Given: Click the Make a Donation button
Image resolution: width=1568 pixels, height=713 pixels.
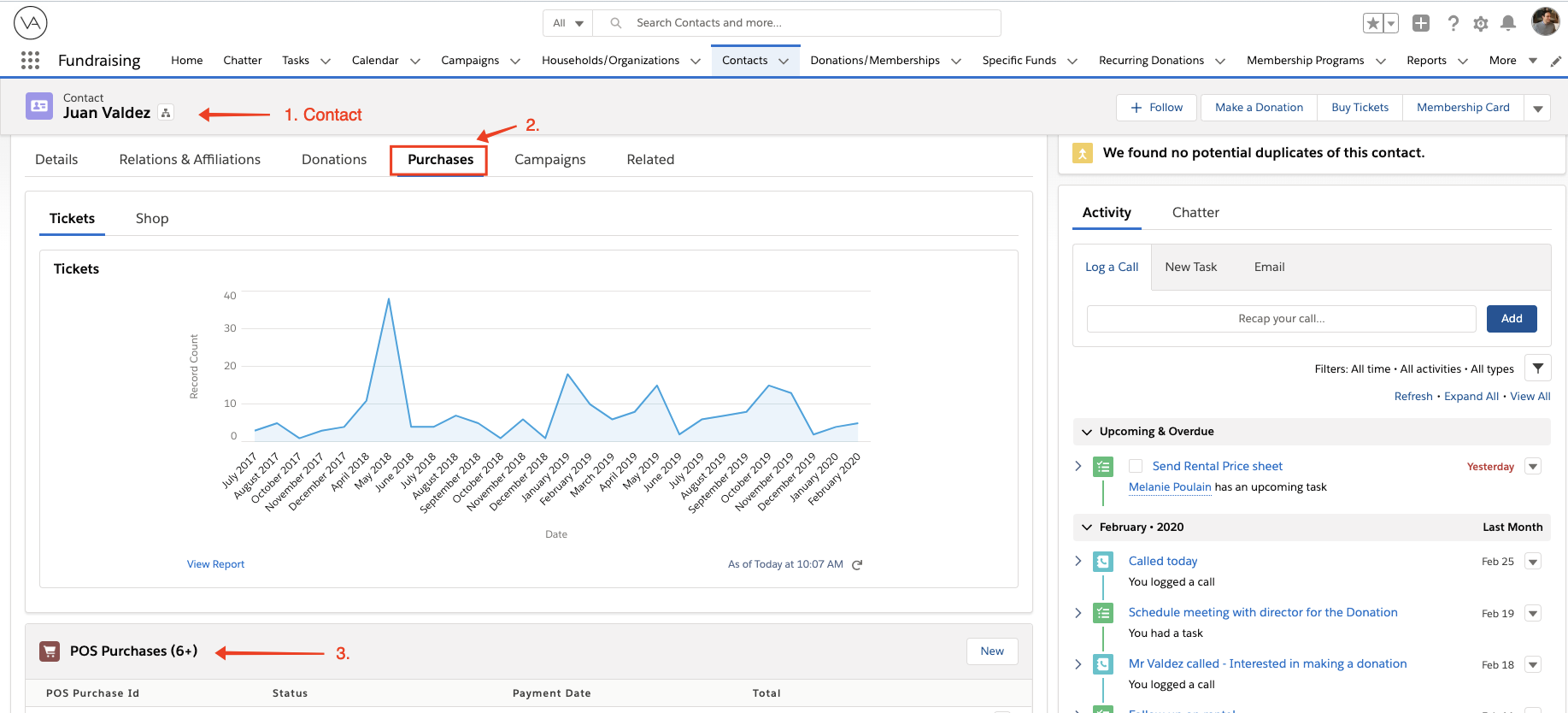Looking at the screenshot, I should 1259,108.
